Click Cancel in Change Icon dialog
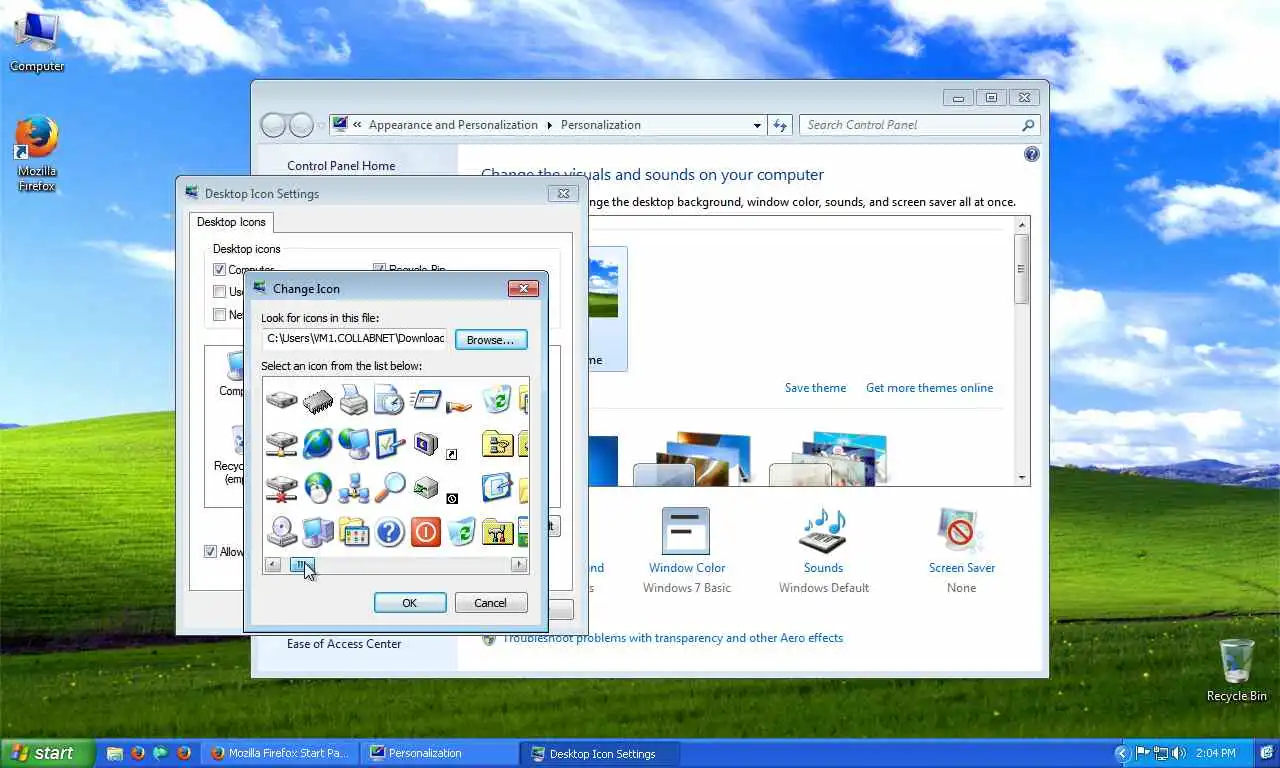This screenshot has height=768, width=1280. click(490, 603)
